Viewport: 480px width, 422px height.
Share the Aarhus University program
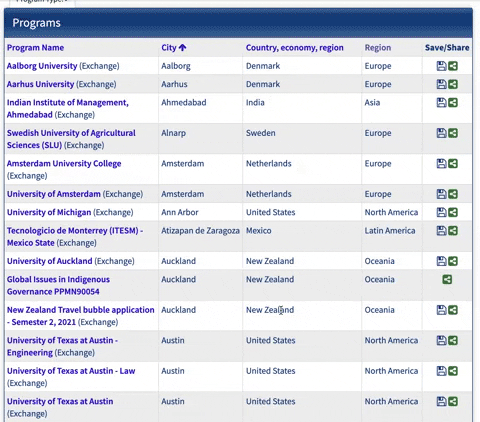tap(453, 84)
